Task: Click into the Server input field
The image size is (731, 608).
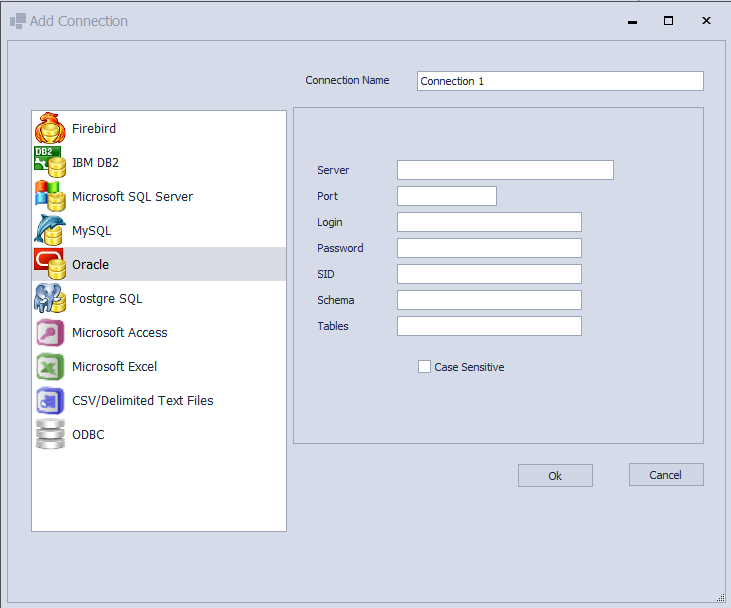Action: 505,170
